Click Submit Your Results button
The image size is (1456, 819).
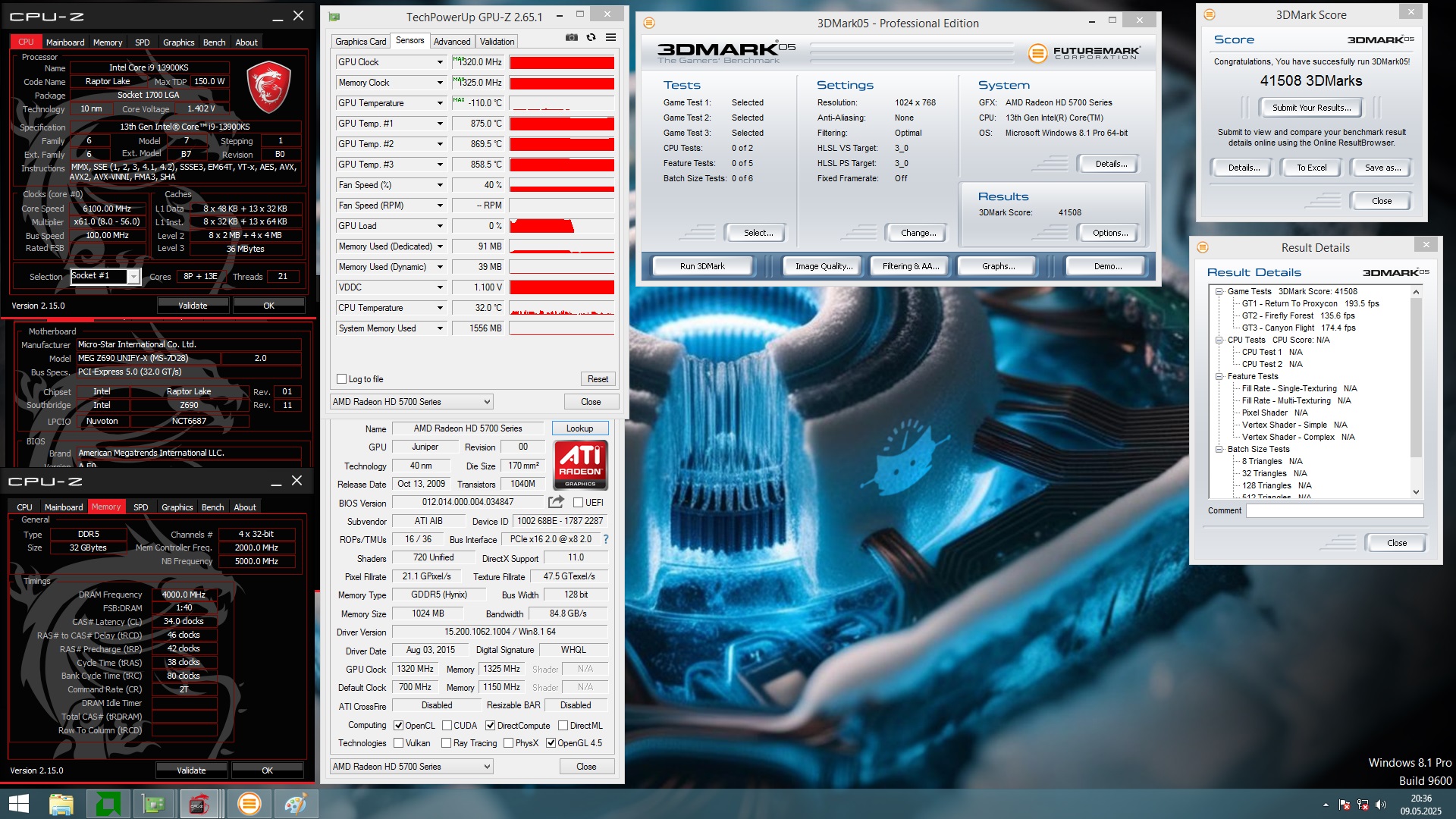(x=1311, y=108)
